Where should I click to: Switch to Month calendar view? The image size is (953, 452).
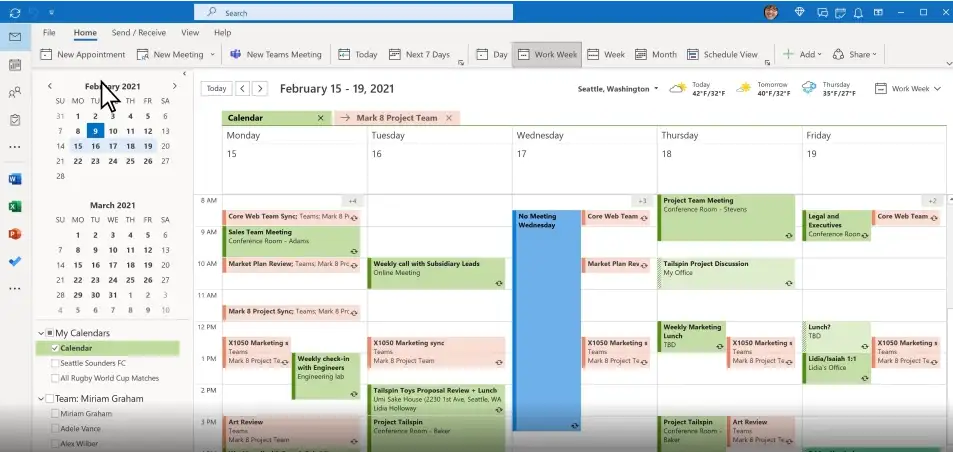click(656, 55)
